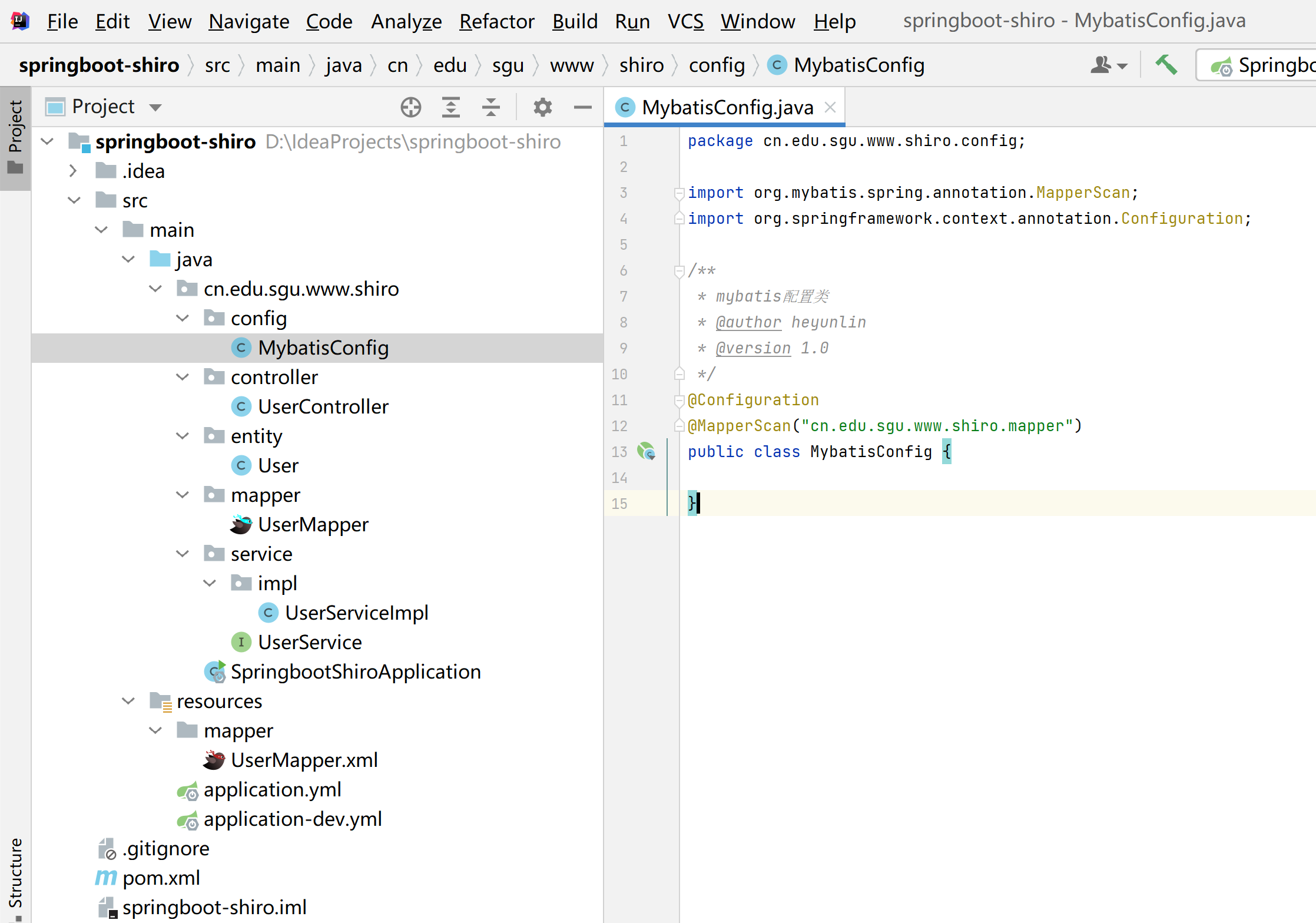Viewport: 1316px width, 923px height.
Task: Click the Collapse All icon in Project panel
Action: [490, 107]
